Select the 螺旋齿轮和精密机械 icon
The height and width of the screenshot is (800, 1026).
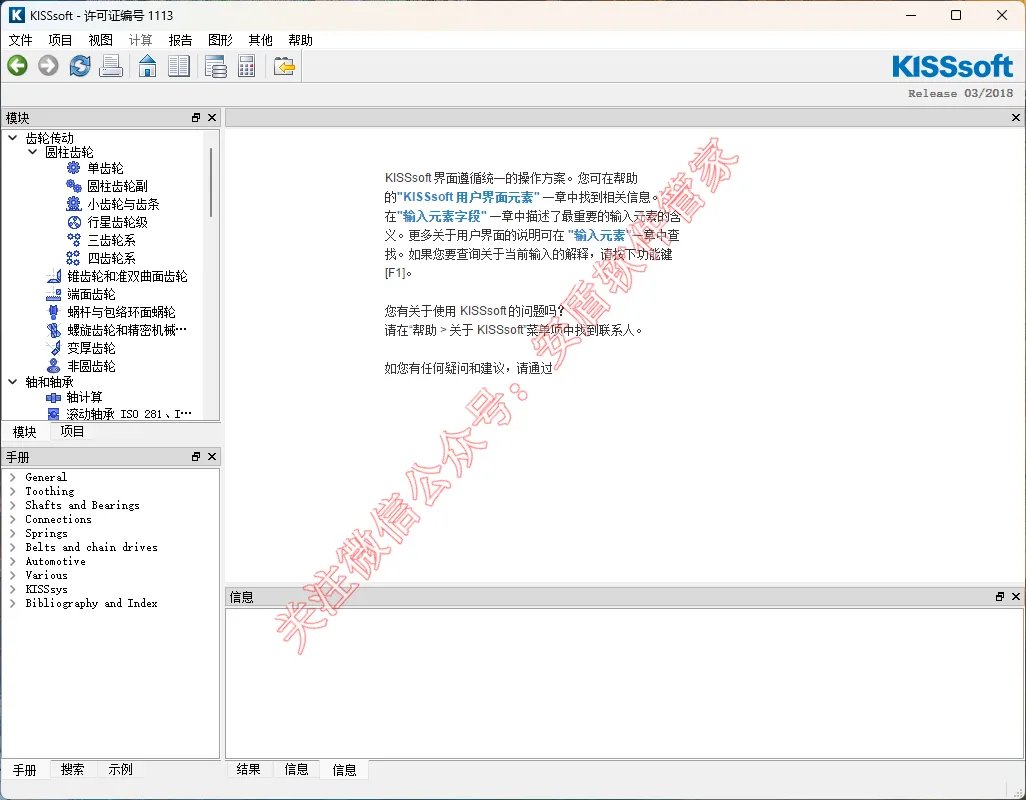[x=54, y=330]
